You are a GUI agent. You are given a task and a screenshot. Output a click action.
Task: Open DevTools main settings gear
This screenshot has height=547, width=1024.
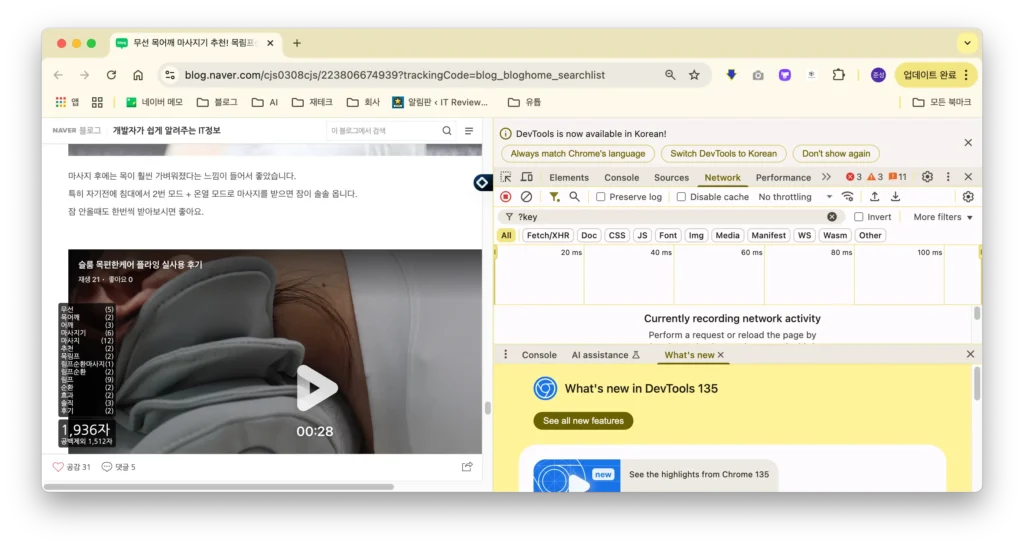pos(927,177)
